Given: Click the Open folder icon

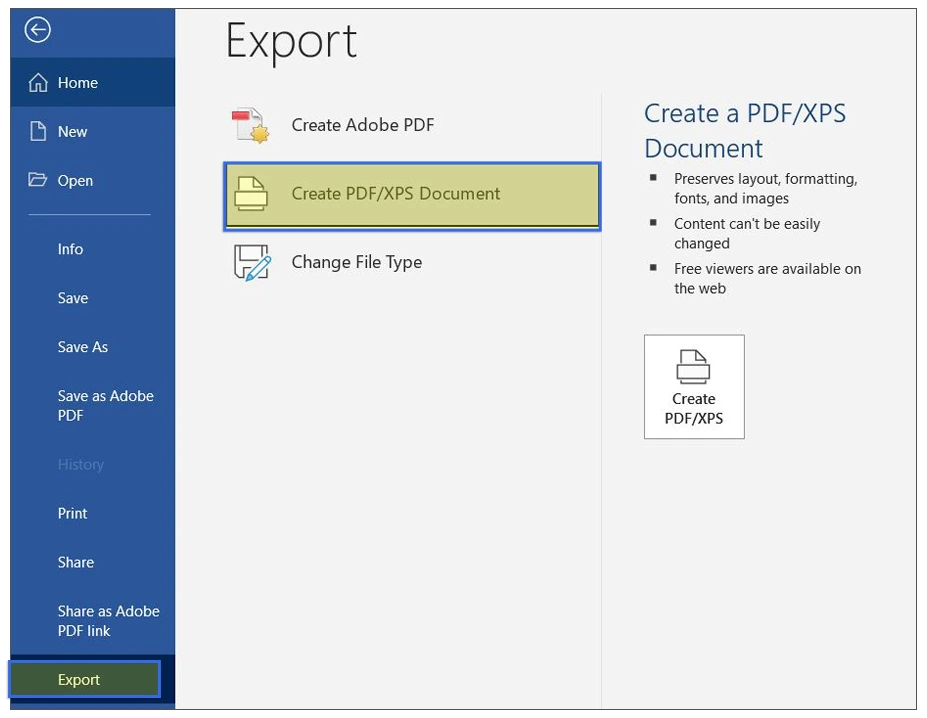Looking at the screenshot, I should click(37, 179).
